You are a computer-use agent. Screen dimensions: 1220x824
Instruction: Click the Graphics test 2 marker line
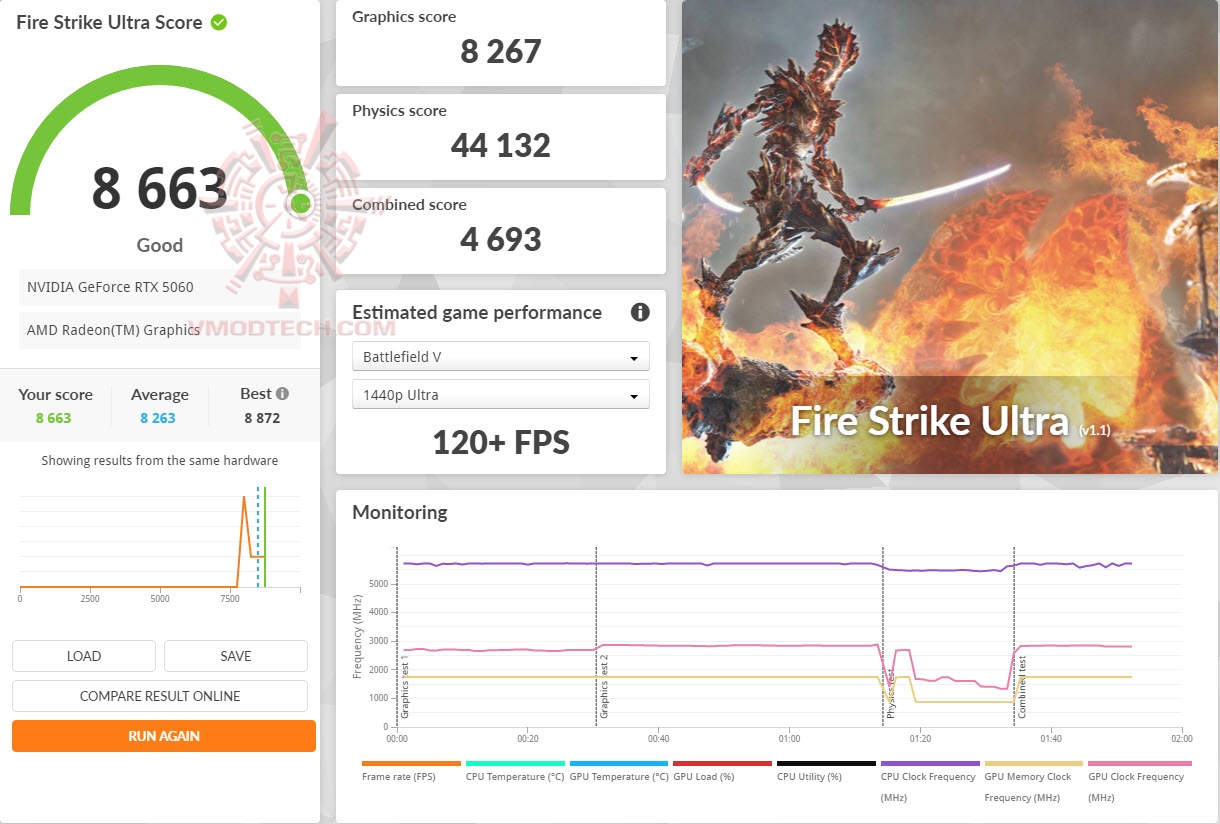596,637
